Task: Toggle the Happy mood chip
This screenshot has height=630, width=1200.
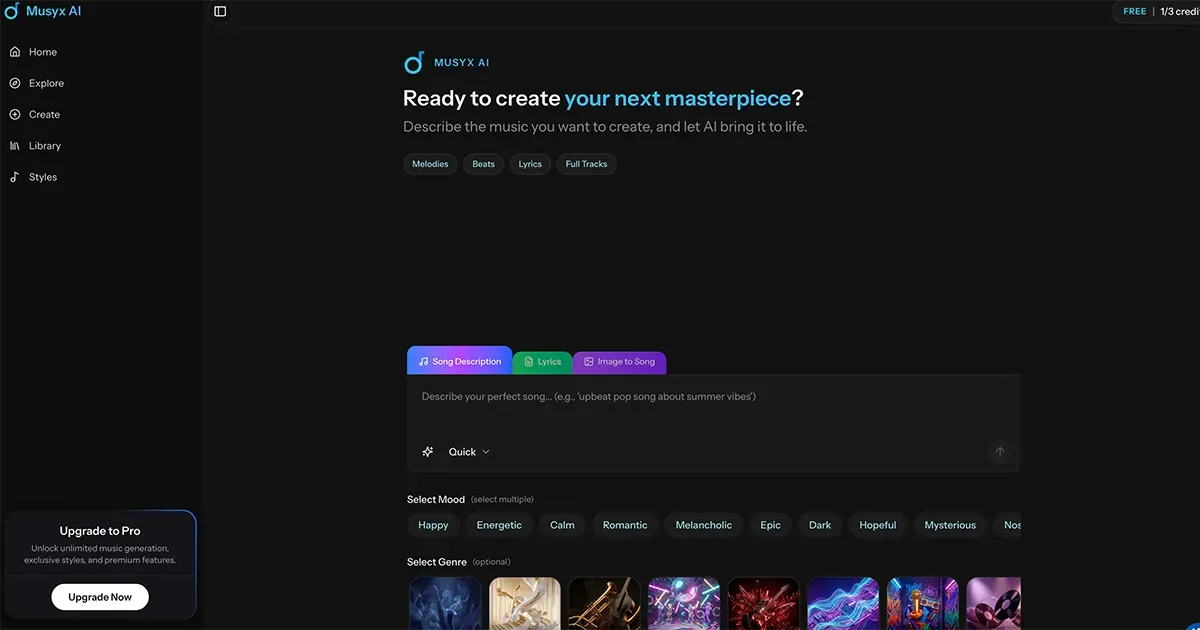Action: coord(433,525)
